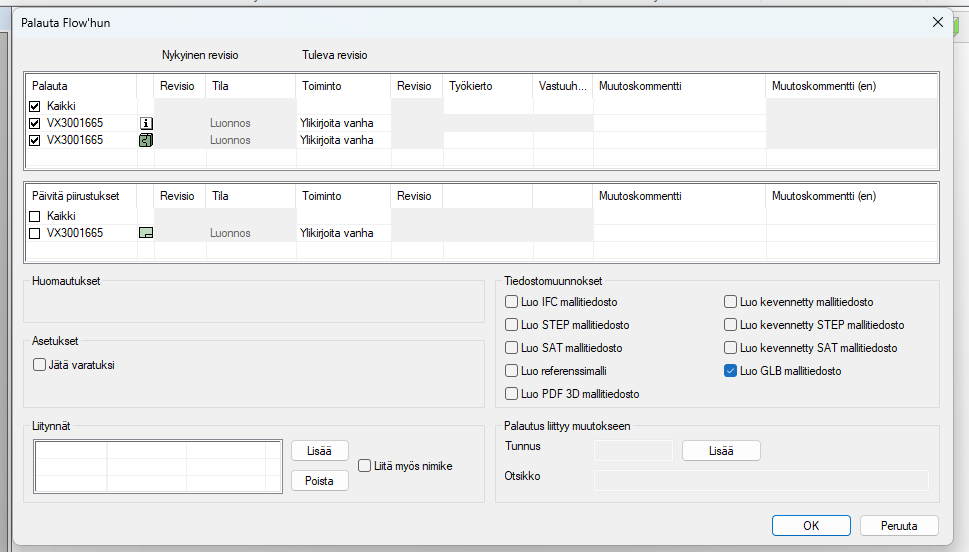Click the drawing sheet icon in Päivitä piirustukset
969x552 pixels.
(x=145, y=233)
